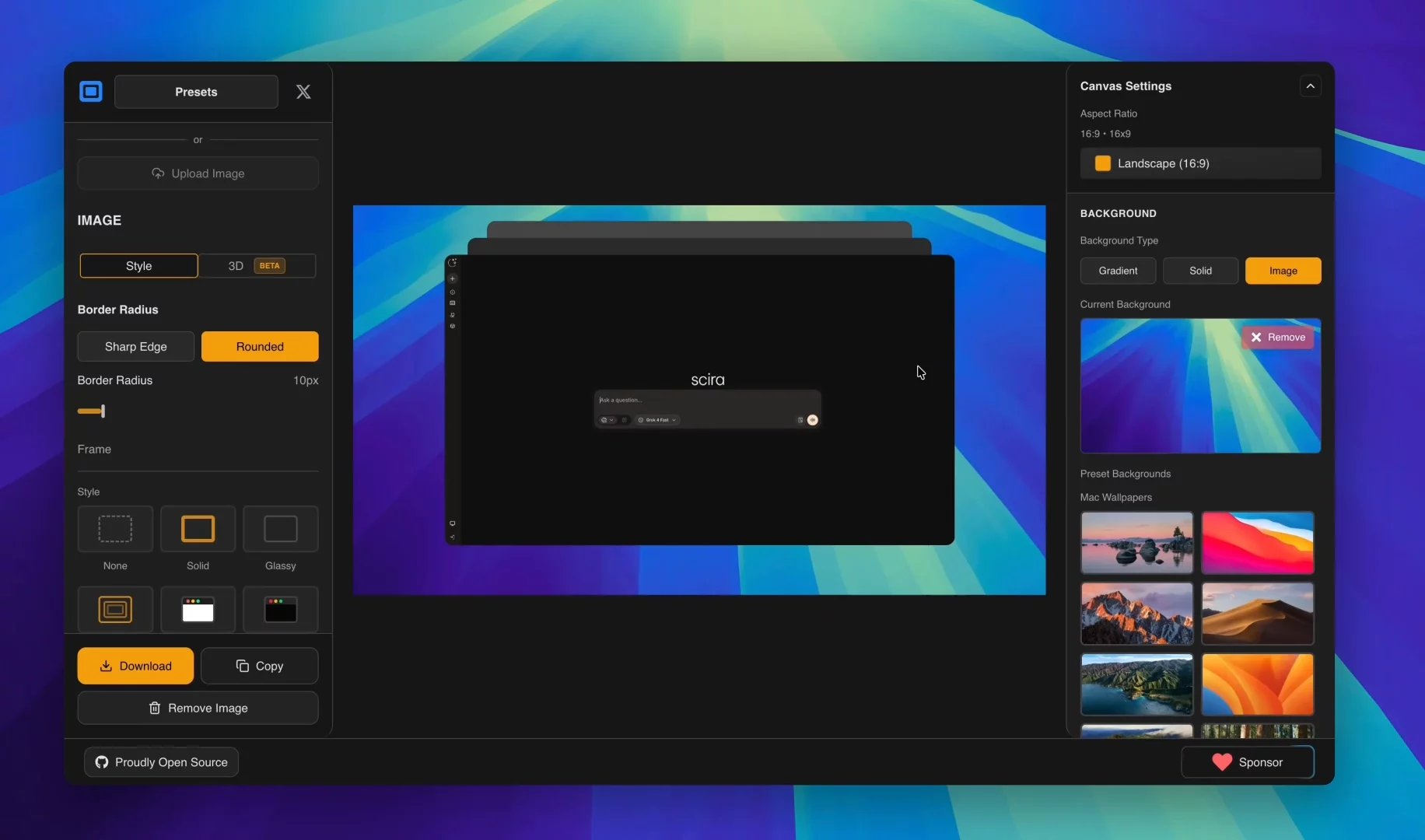The width and height of the screenshot is (1425, 840).
Task: Open the Presets dropdown
Action: tap(196, 92)
